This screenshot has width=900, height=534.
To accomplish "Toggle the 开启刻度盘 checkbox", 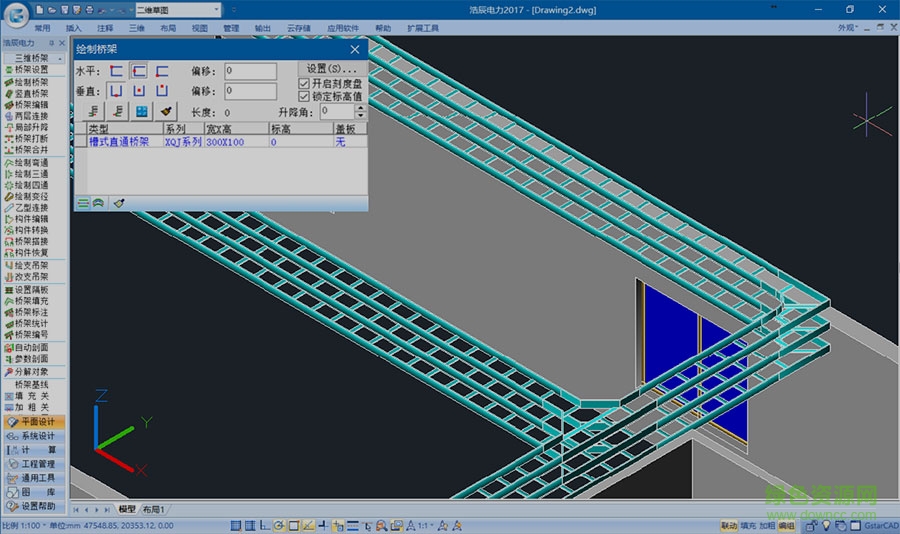I will click(305, 83).
